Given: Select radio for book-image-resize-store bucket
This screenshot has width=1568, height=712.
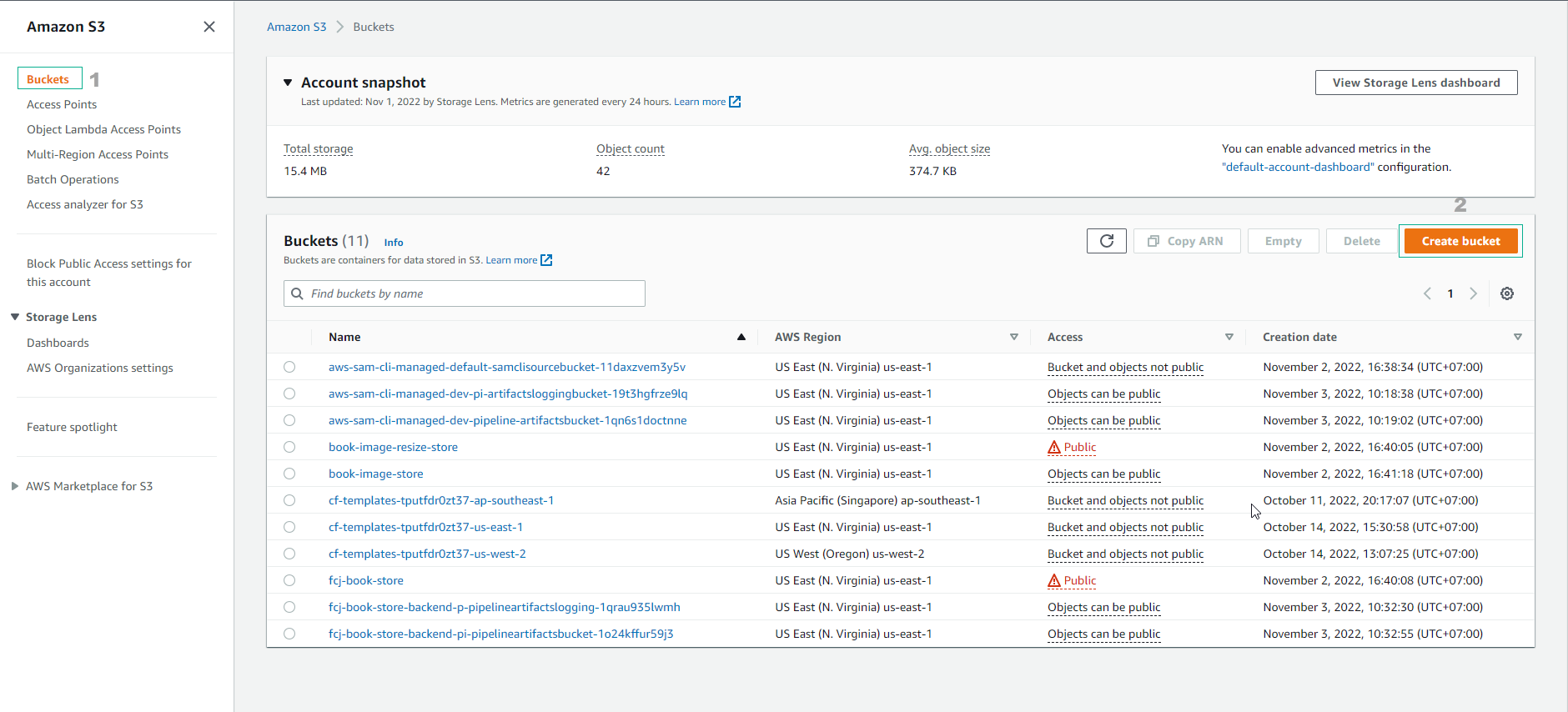Looking at the screenshot, I should click(289, 447).
